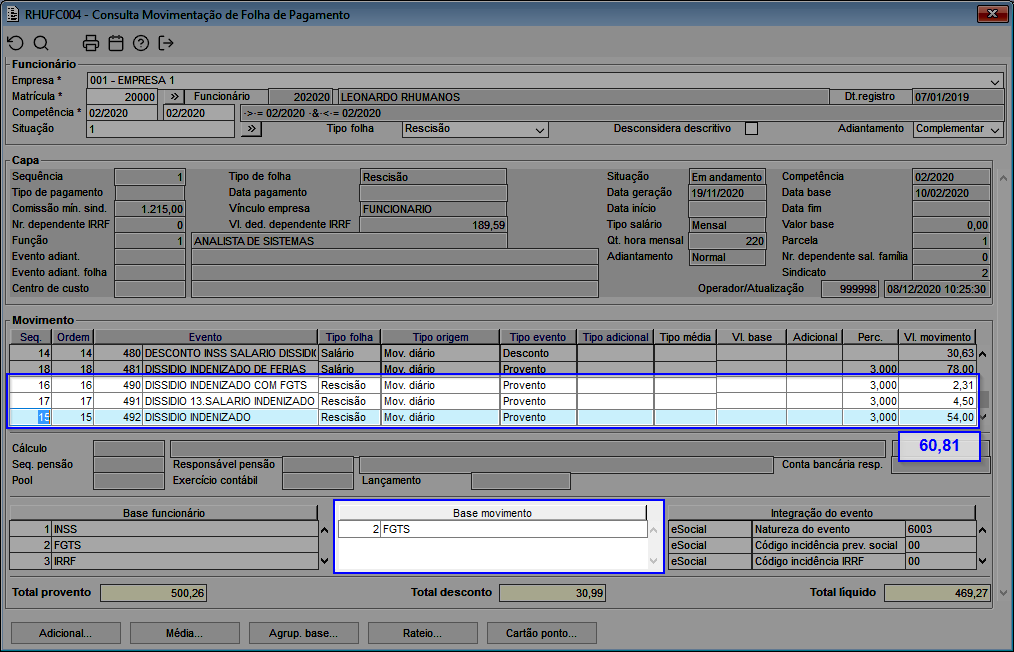Click the printer icon in toolbar
Screen dimensions: 1014x652
(91, 43)
